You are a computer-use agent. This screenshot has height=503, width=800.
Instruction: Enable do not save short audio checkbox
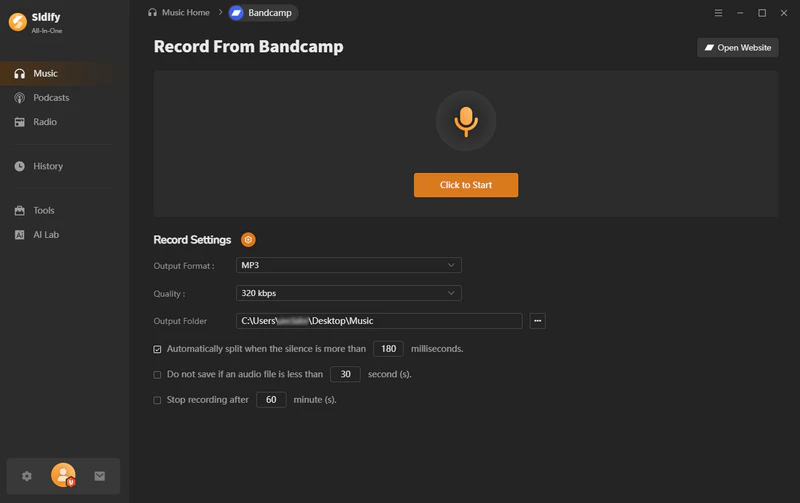point(157,375)
